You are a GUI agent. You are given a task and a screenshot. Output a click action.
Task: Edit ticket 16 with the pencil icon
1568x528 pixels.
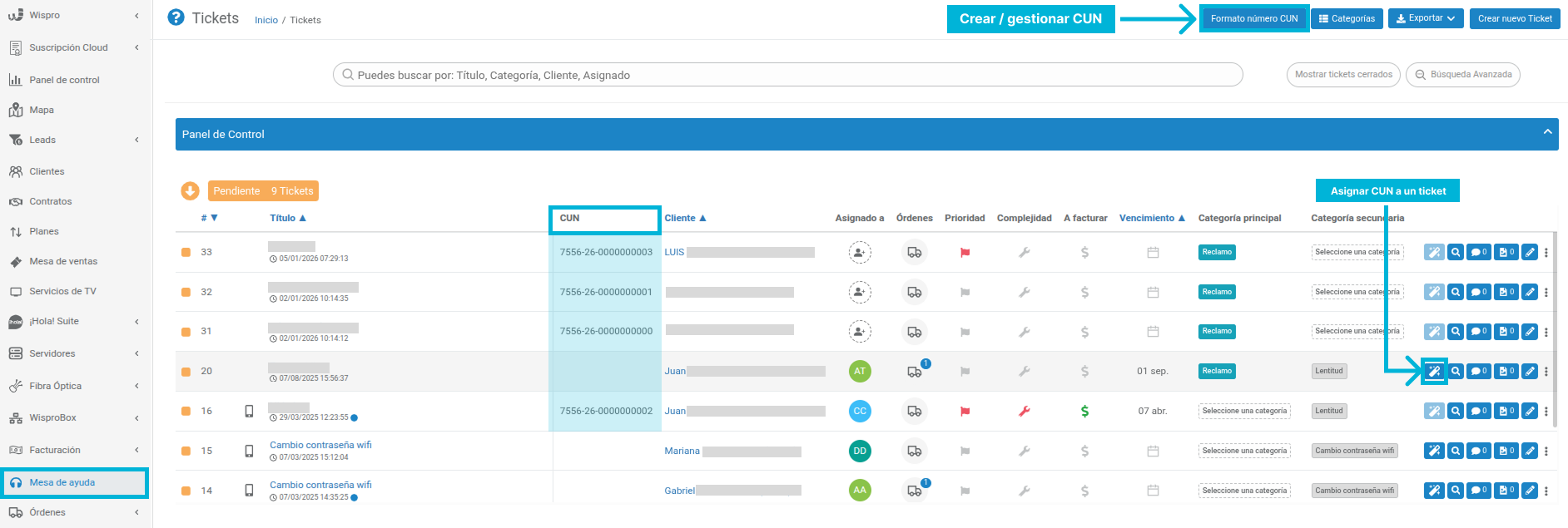point(1530,411)
